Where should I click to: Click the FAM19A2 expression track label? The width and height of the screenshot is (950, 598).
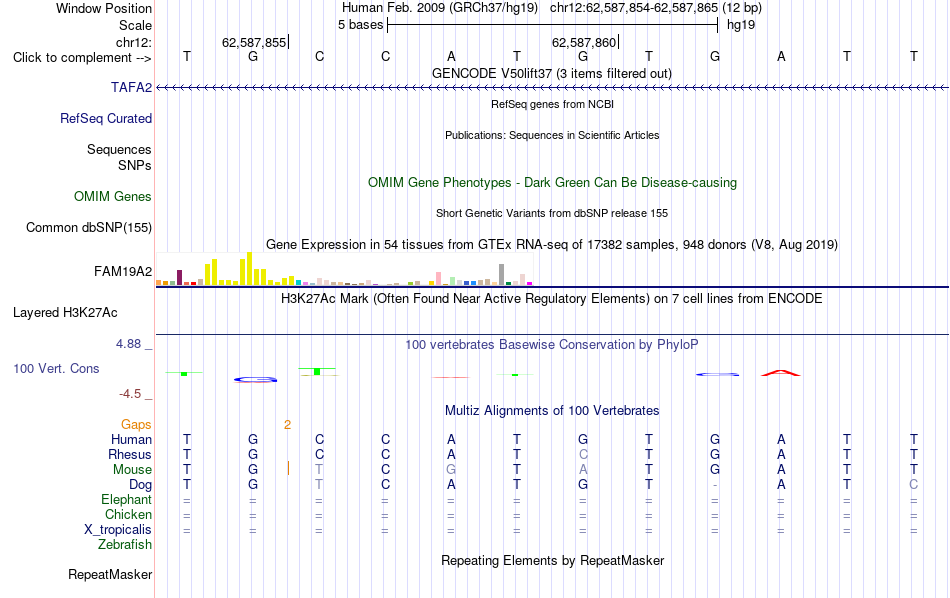(x=123, y=271)
